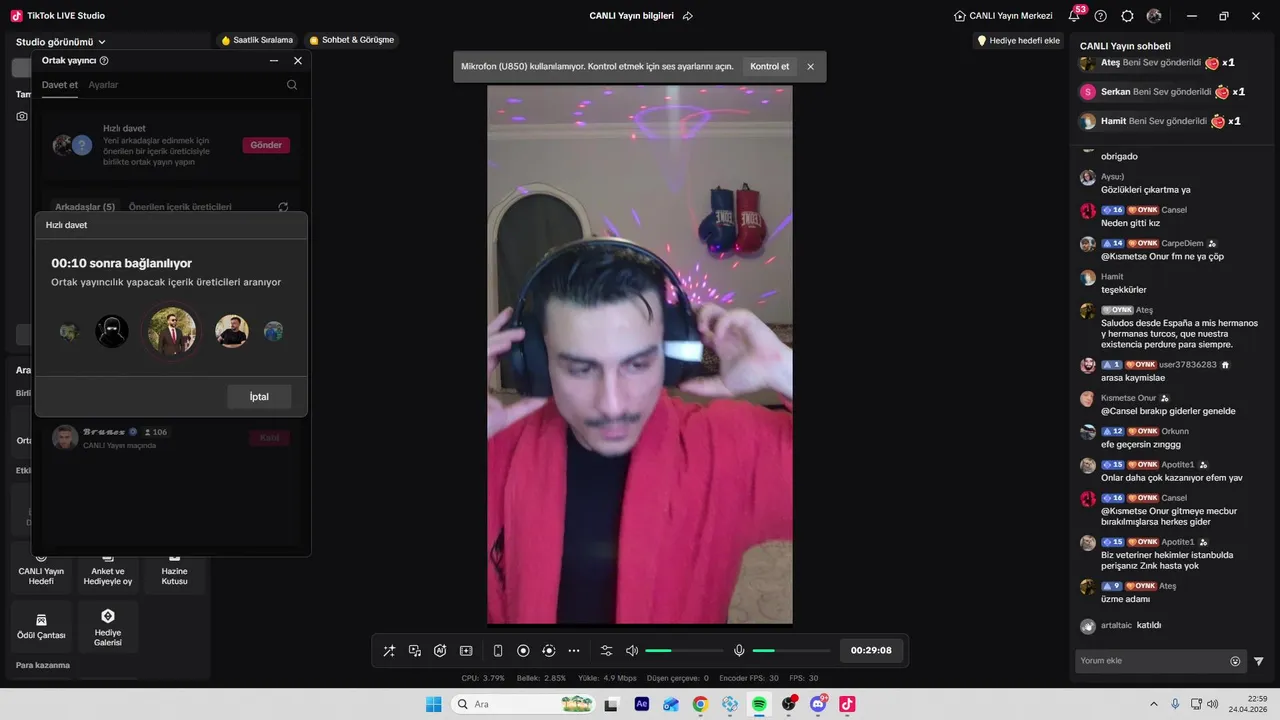This screenshot has height=720, width=1280.
Task: Open Windows Start menu
Action: click(x=433, y=704)
